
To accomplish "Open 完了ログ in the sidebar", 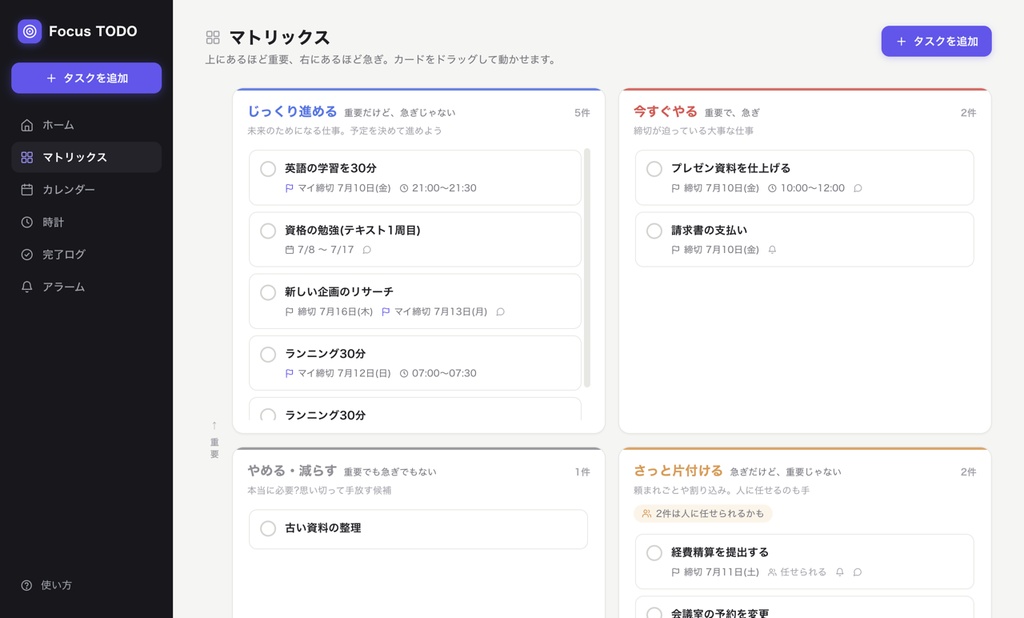I will coord(86,254).
